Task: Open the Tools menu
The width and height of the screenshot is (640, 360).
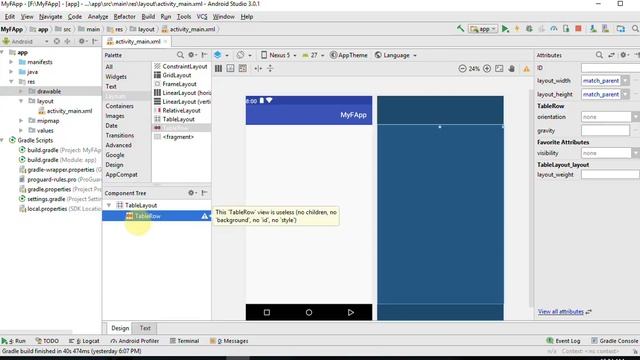Action: click(x=184, y=17)
